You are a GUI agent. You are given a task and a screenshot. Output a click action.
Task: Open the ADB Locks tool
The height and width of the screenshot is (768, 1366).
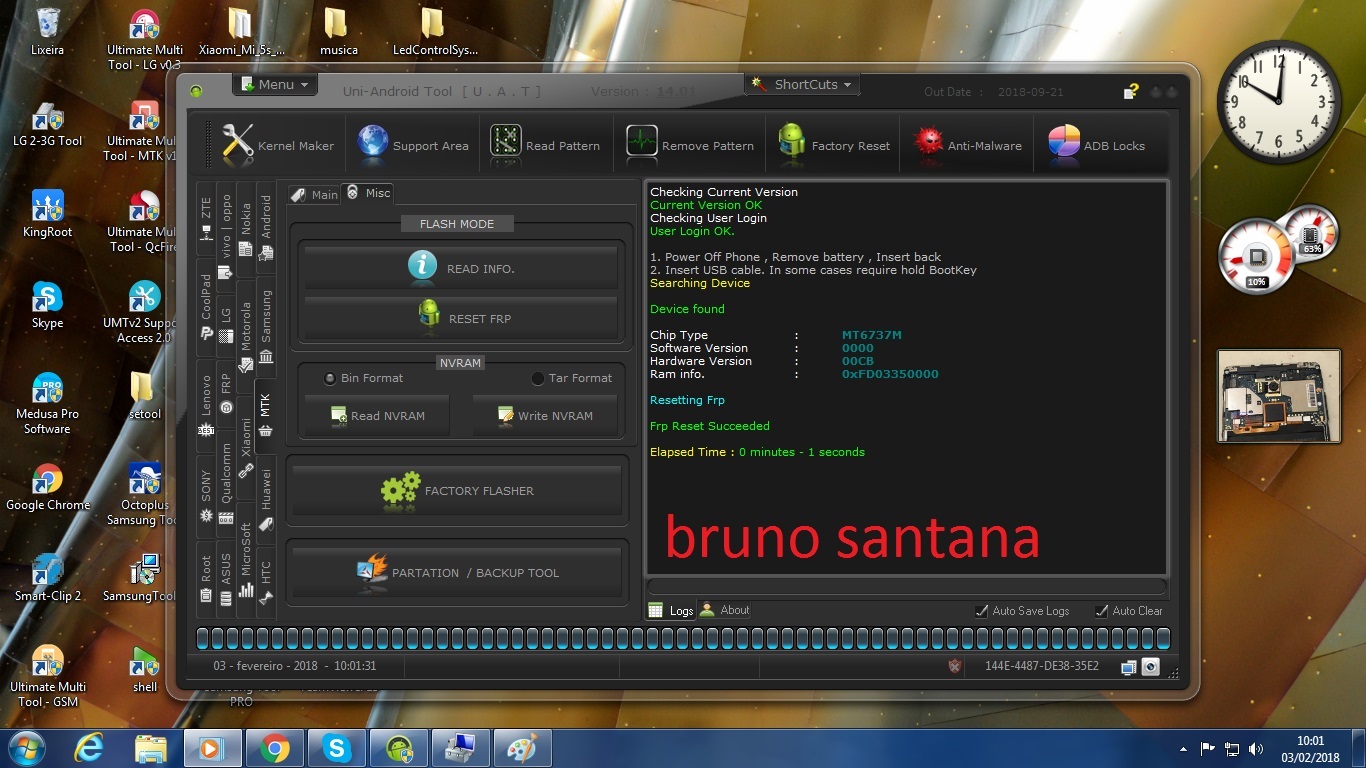(x=1097, y=145)
